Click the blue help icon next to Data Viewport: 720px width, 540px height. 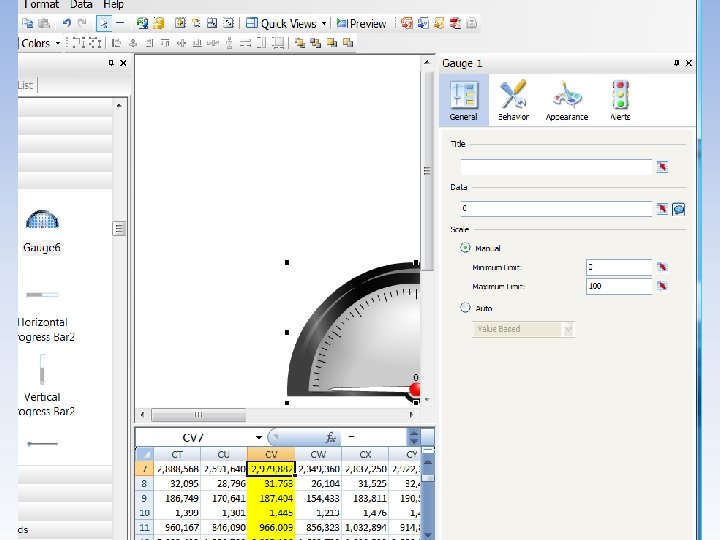(679, 209)
